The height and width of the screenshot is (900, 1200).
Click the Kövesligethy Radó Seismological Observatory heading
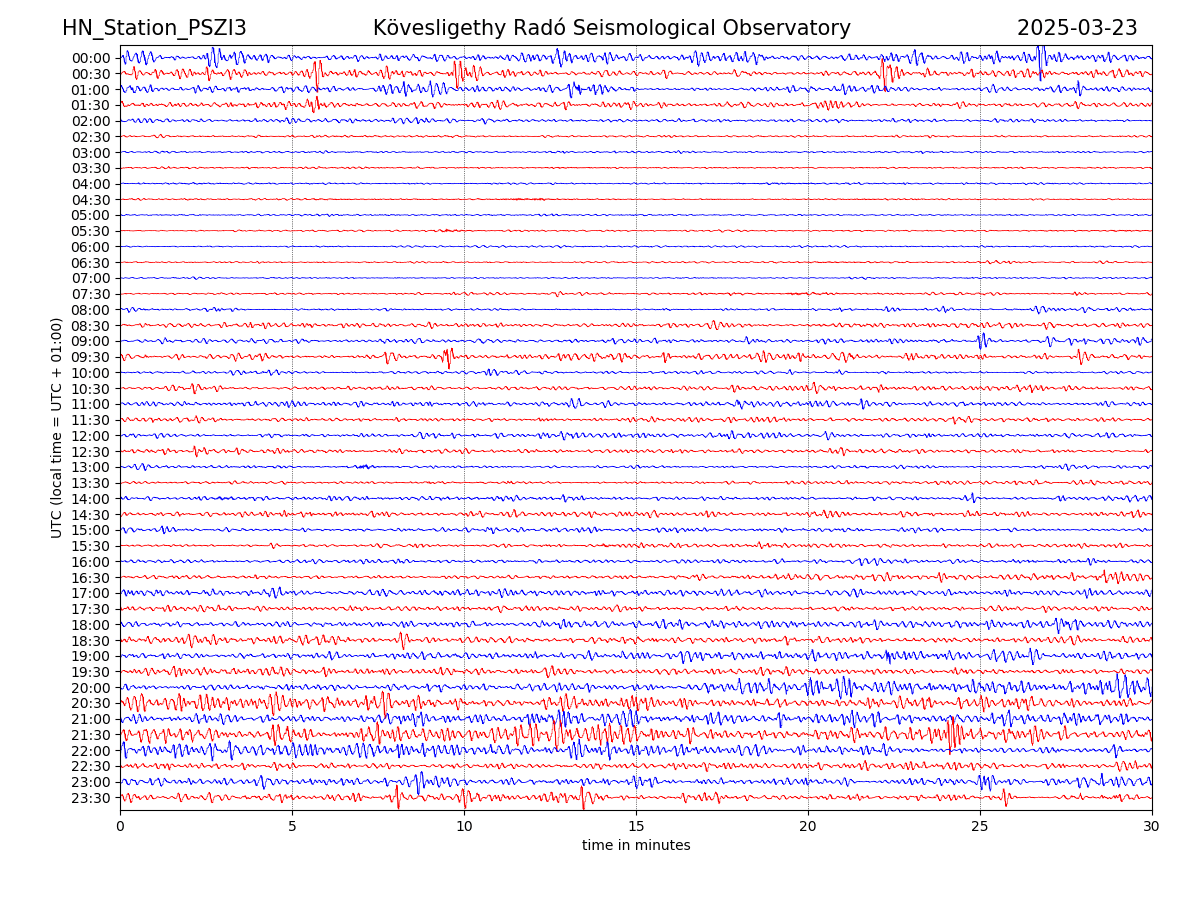pyautogui.click(x=611, y=28)
